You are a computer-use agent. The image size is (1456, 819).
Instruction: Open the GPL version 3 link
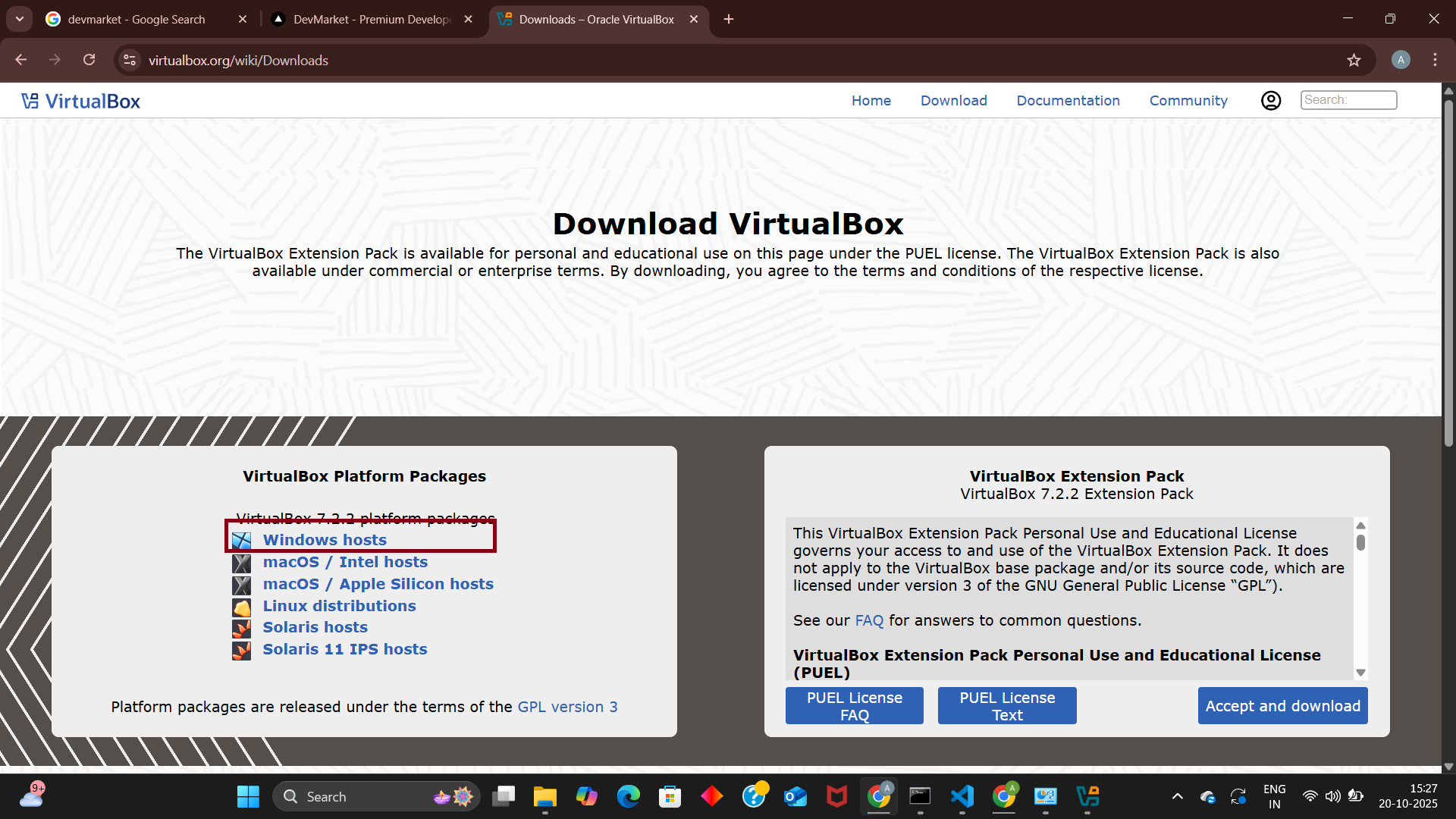click(x=567, y=707)
